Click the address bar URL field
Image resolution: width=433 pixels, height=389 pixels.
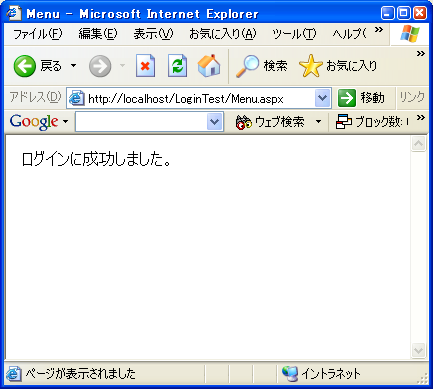[199, 98]
